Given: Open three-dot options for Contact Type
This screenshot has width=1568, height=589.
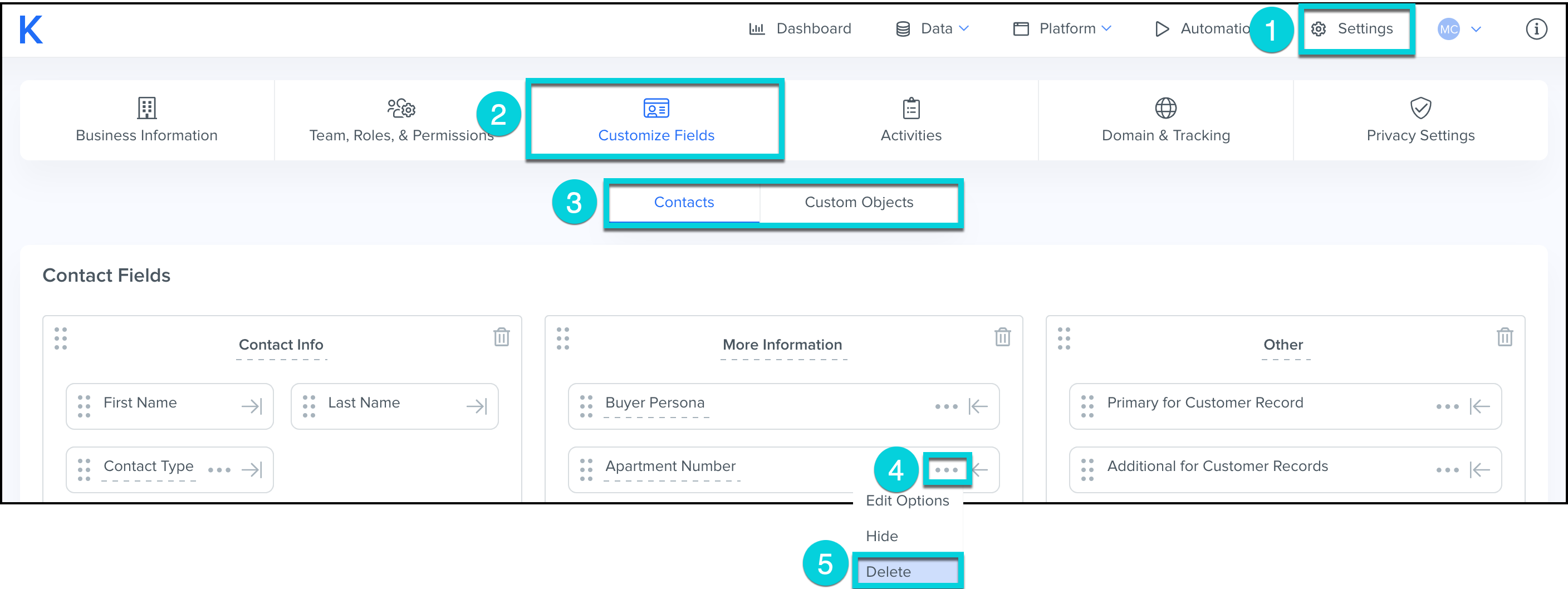Looking at the screenshot, I should (x=219, y=469).
